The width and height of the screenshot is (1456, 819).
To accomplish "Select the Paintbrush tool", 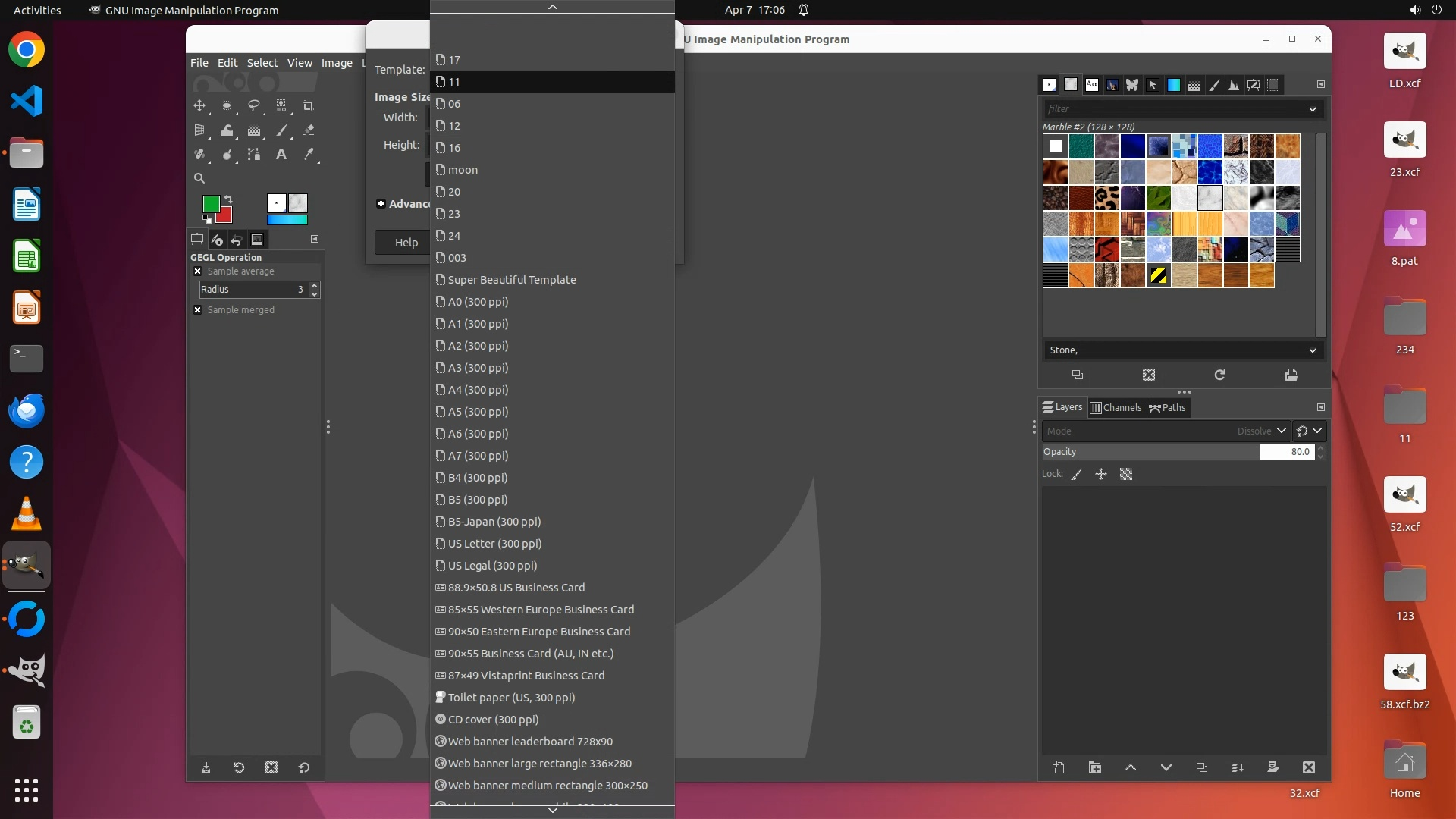I will coord(281,130).
